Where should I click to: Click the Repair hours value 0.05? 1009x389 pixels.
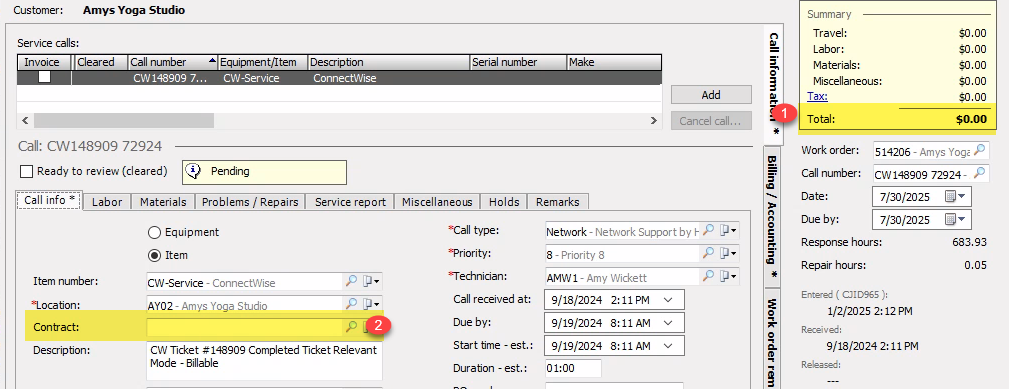(975, 265)
